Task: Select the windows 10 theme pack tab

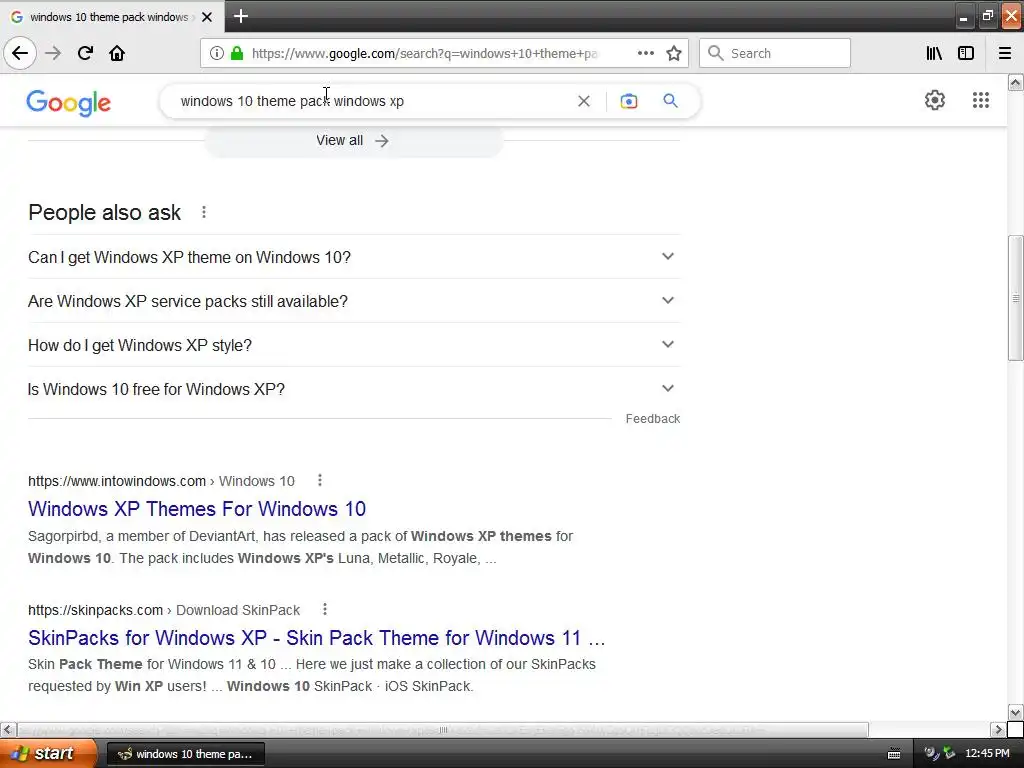Action: pos(111,17)
